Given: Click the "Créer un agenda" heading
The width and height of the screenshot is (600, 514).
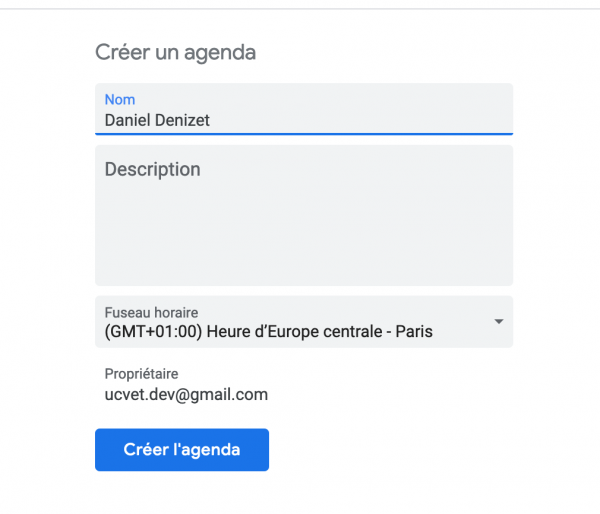Looking at the screenshot, I should [x=175, y=52].
